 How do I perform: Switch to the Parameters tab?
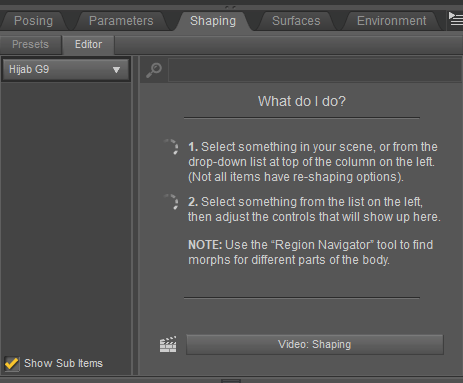tap(121, 21)
